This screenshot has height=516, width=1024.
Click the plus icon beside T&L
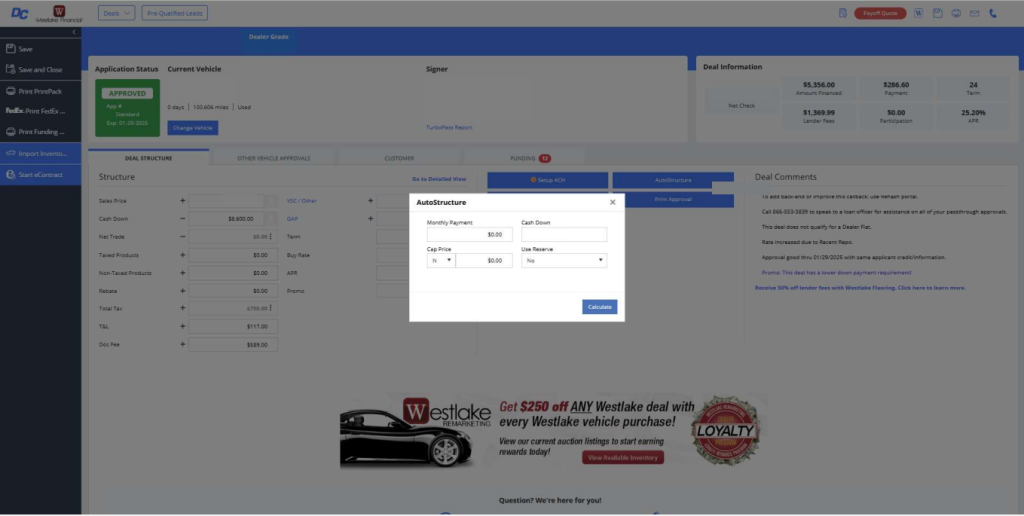point(182,326)
